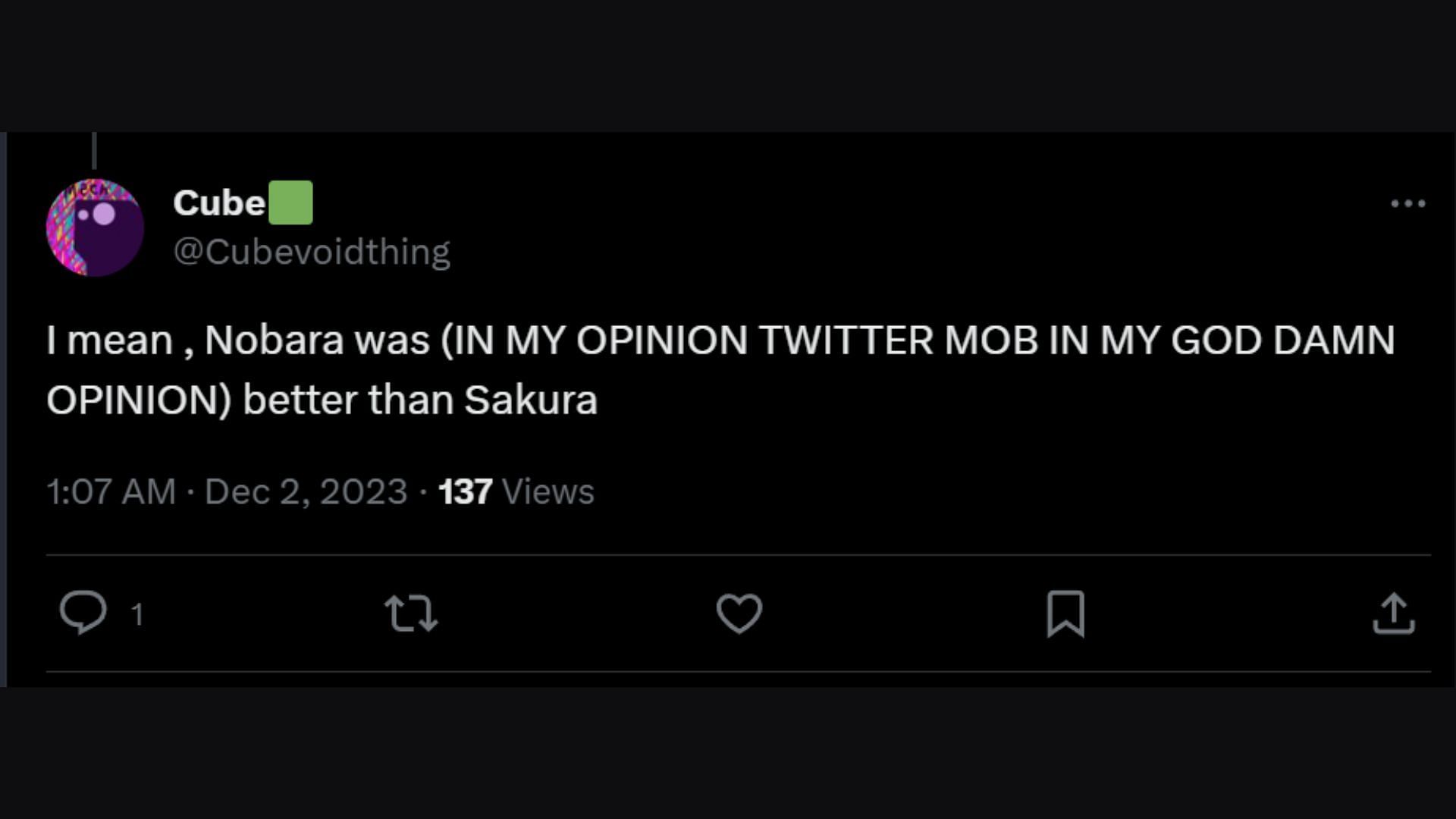Bookmark this tweet
Screen dimensions: 1456x819
click(x=1065, y=613)
